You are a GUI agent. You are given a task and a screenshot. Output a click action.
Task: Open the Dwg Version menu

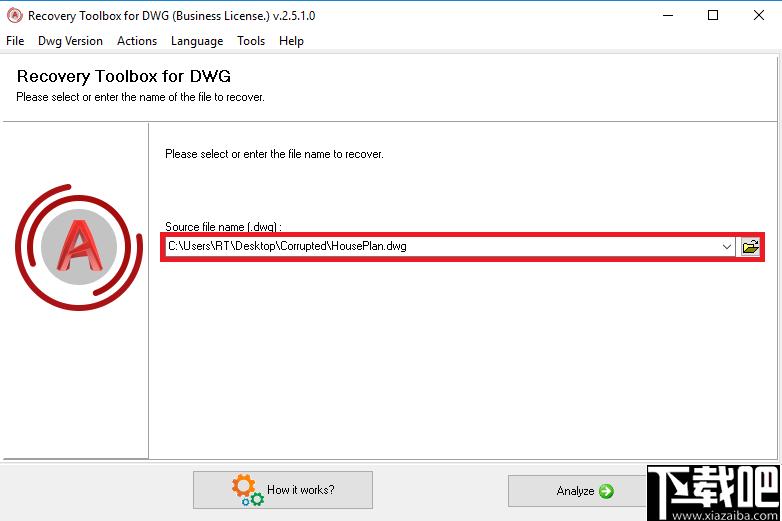click(x=70, y=41)
